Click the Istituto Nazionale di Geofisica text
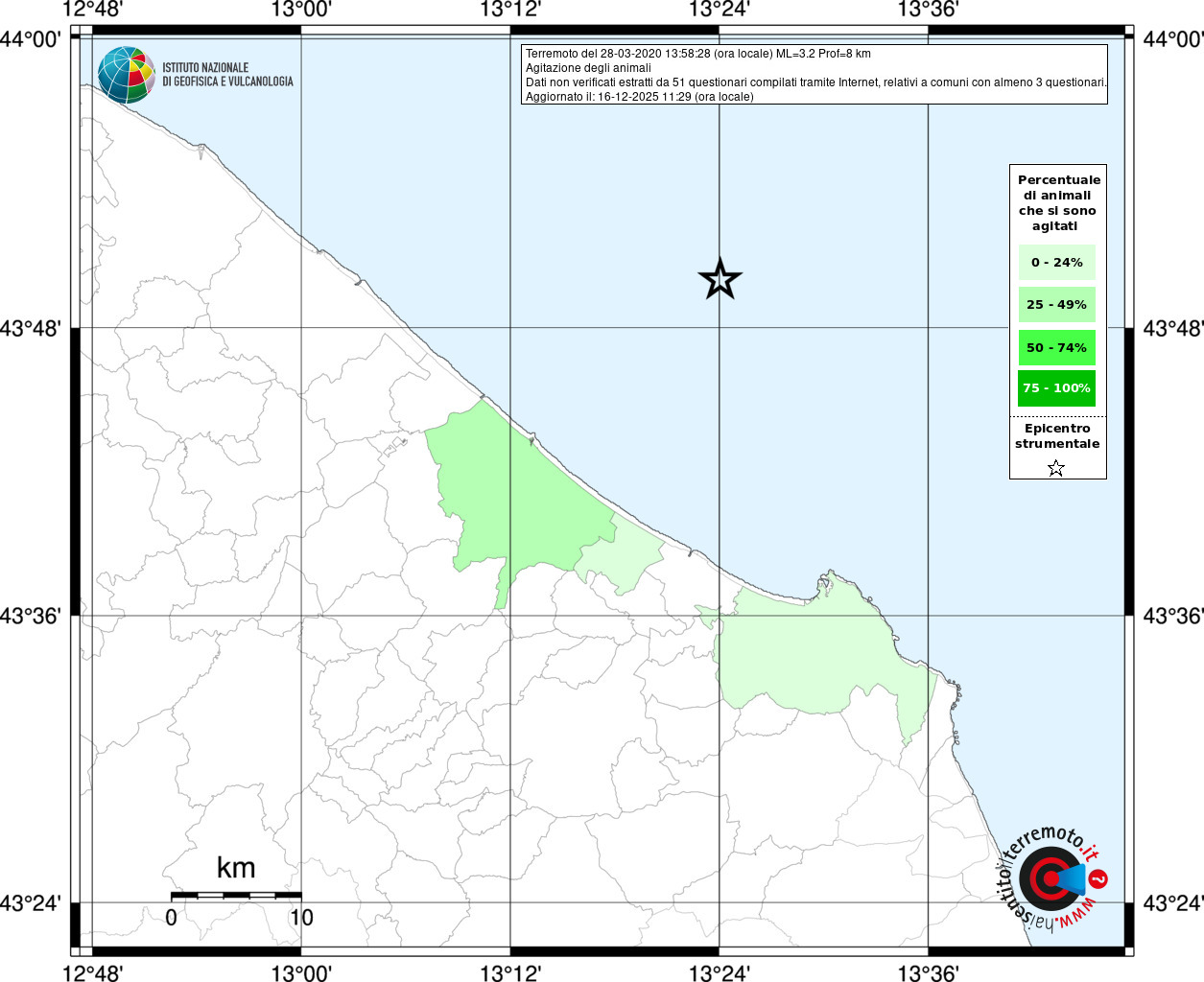 tap(227, 75)
